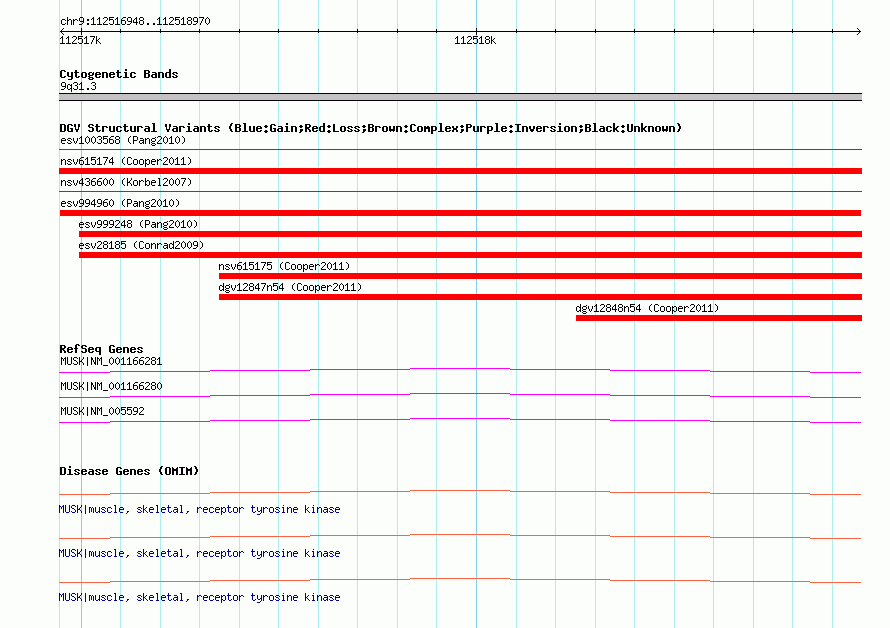The width and height of the screenshot is (890, 628).
Task: Click the 112518k ruler tick label
Action: (x=475, y=40)
